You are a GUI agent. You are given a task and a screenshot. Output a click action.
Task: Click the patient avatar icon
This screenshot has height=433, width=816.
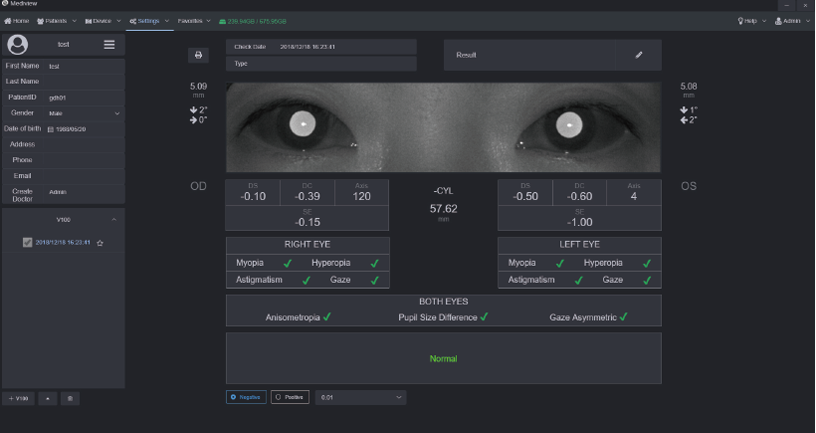17,45
